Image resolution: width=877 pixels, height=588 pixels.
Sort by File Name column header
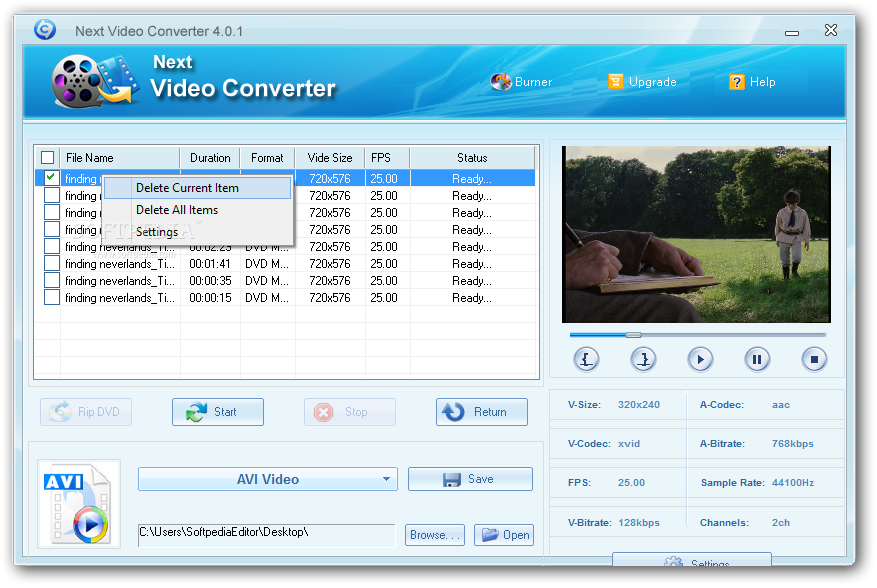(x=120, y=158)
